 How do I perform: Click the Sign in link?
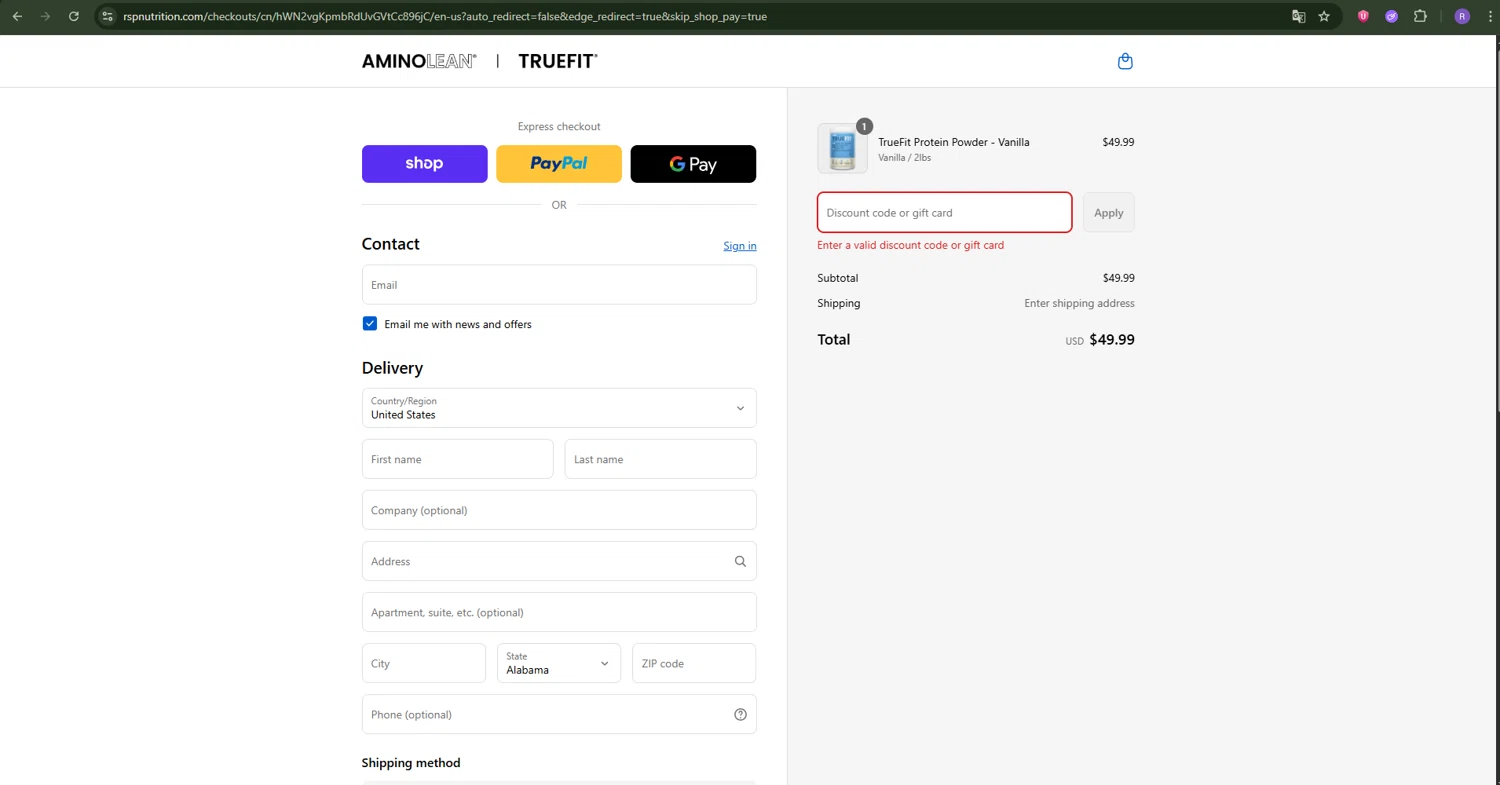[740, 246]
